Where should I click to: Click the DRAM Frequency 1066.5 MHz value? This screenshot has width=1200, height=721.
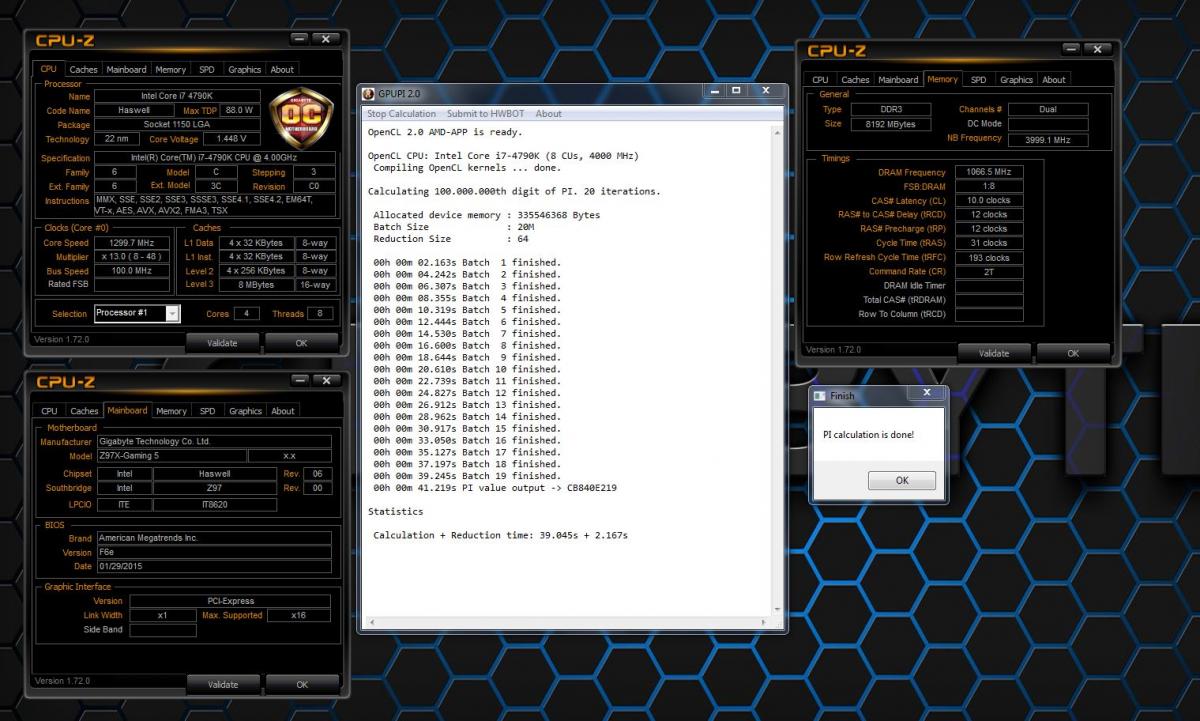pos(988,172)
